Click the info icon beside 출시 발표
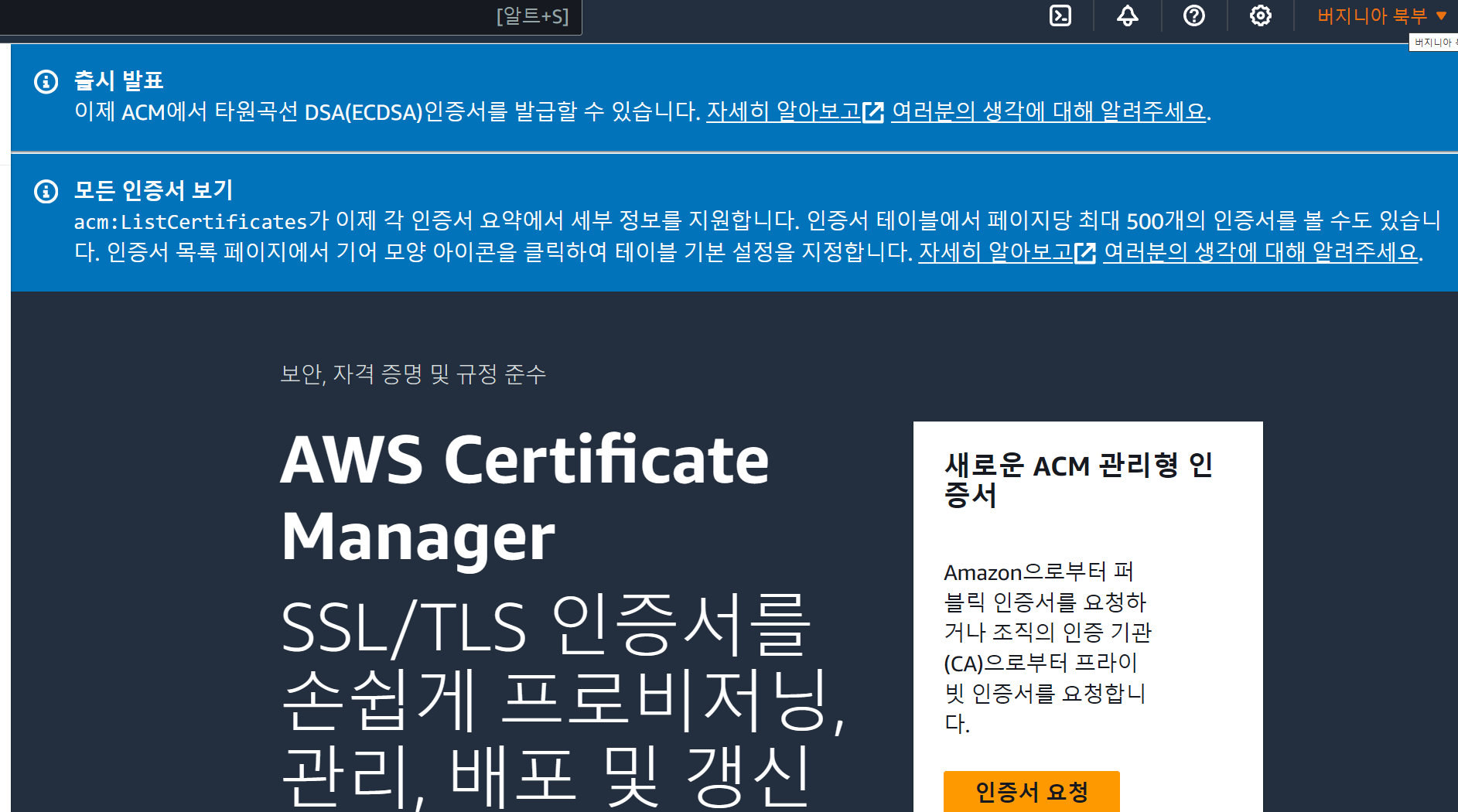Screen dimensions: 1458x812 (46, 81)
